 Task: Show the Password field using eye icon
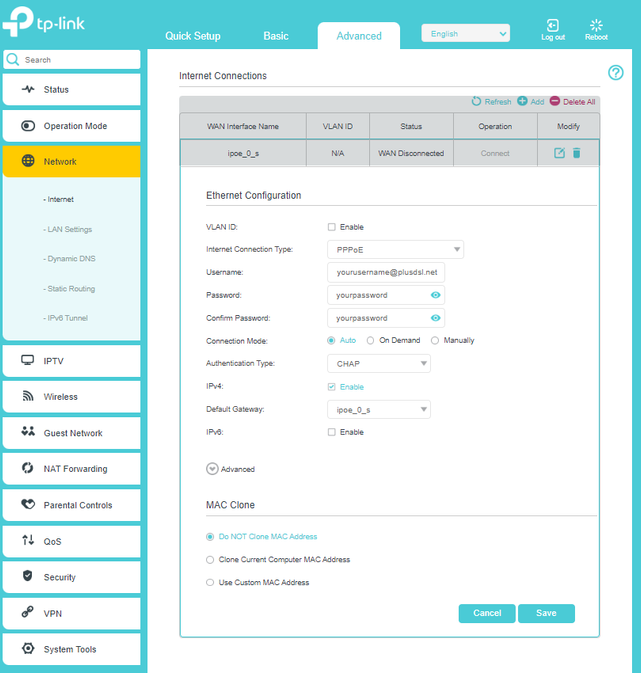pyautogui.click(x=436, y=295)
